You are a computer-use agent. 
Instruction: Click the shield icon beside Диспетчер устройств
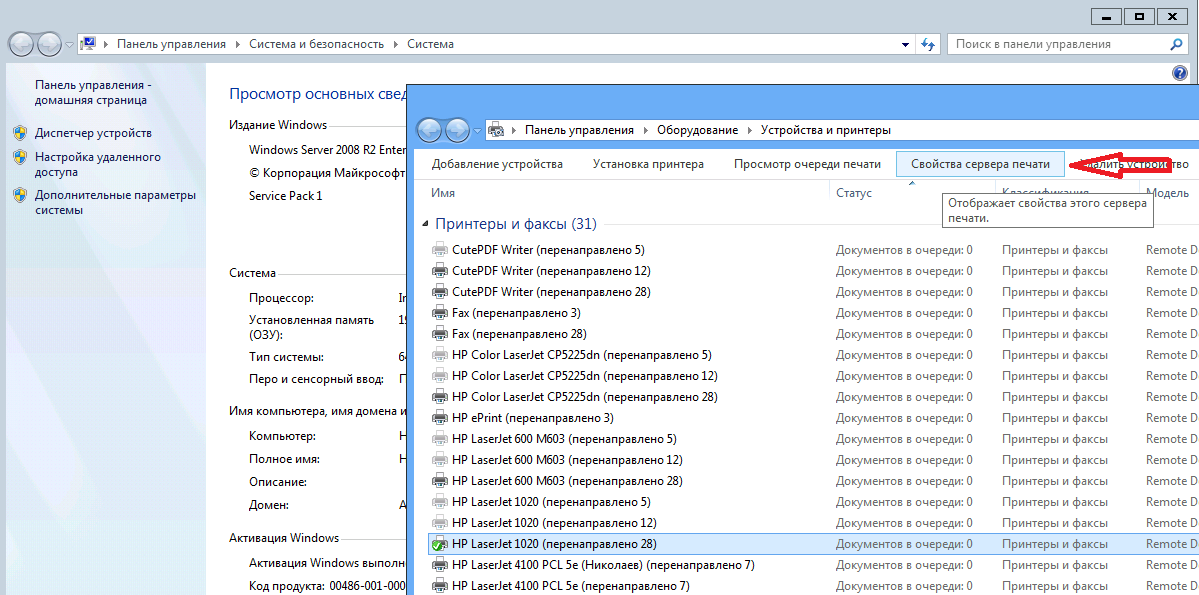[21, 133]
